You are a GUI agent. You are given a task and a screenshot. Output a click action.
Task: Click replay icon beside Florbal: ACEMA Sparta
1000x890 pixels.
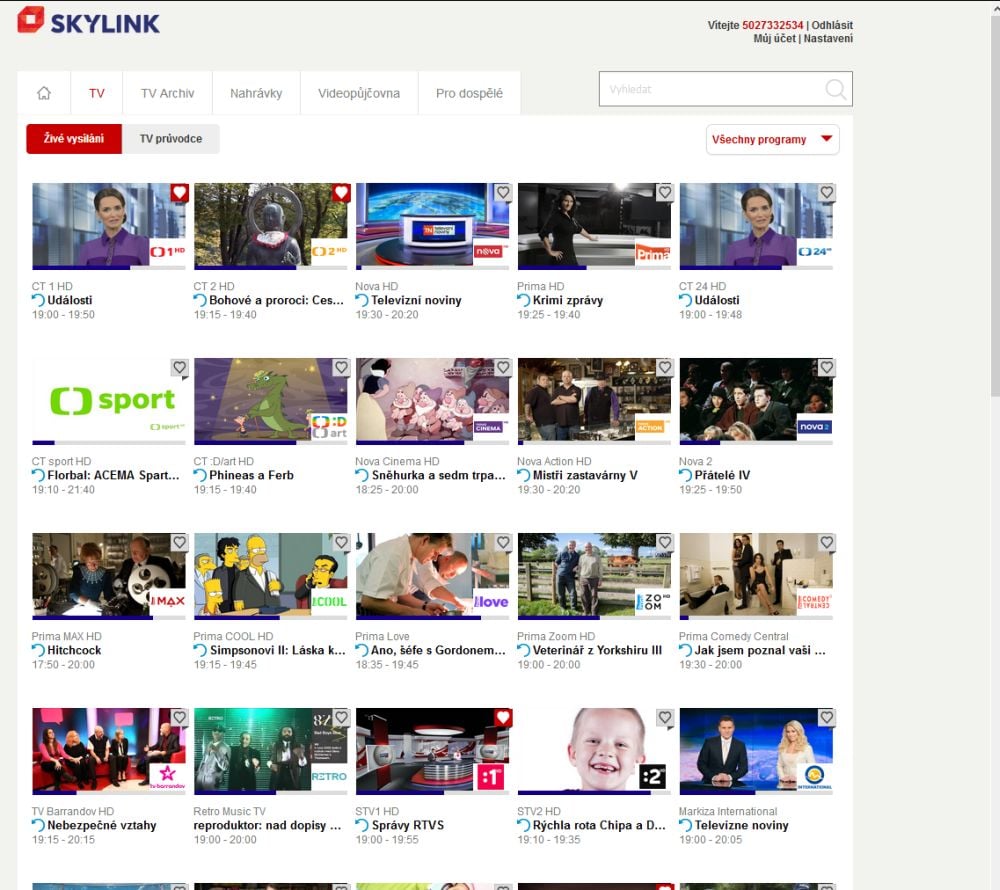coord(38,476)
